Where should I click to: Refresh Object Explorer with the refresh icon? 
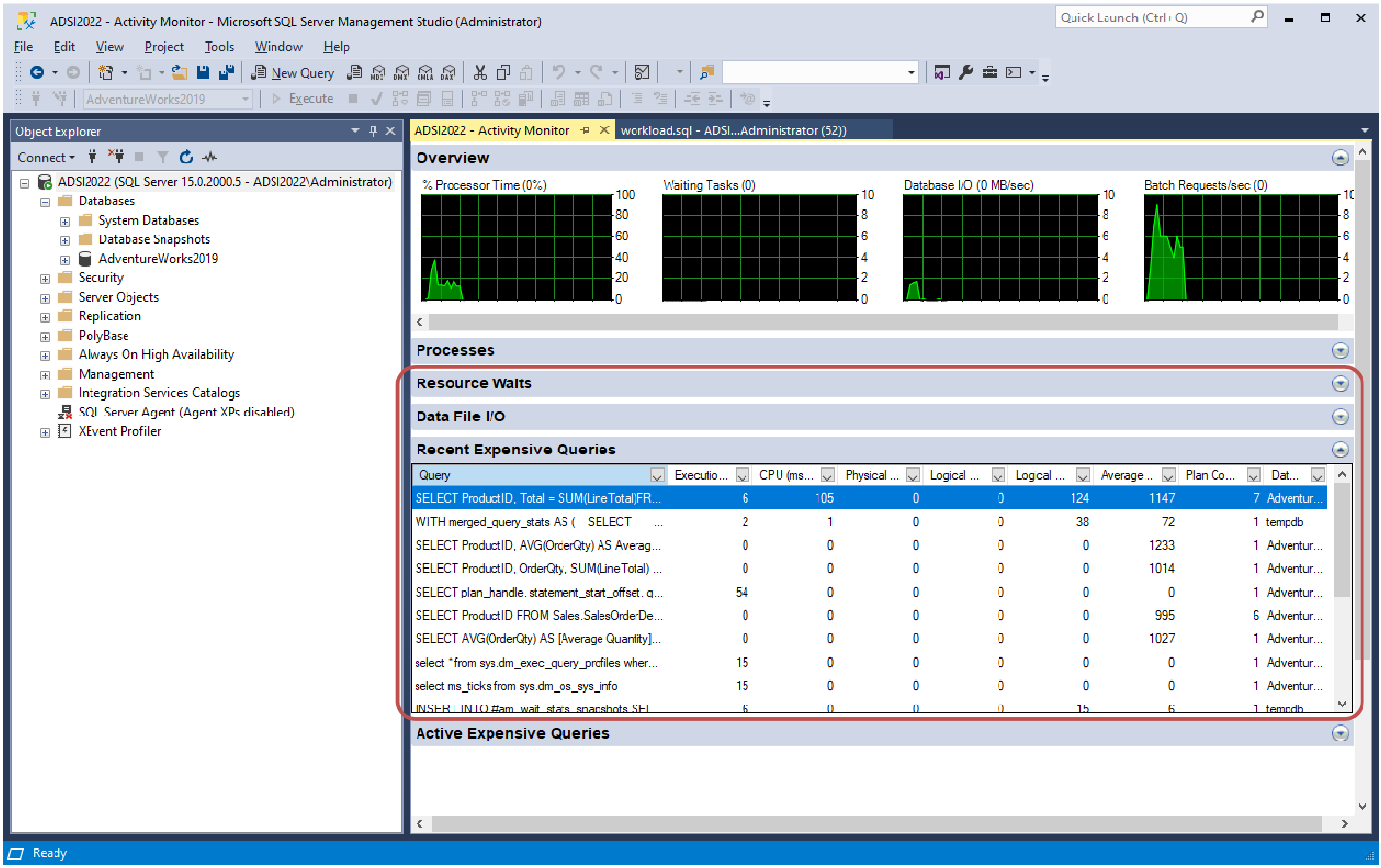(x=186, y=157)
